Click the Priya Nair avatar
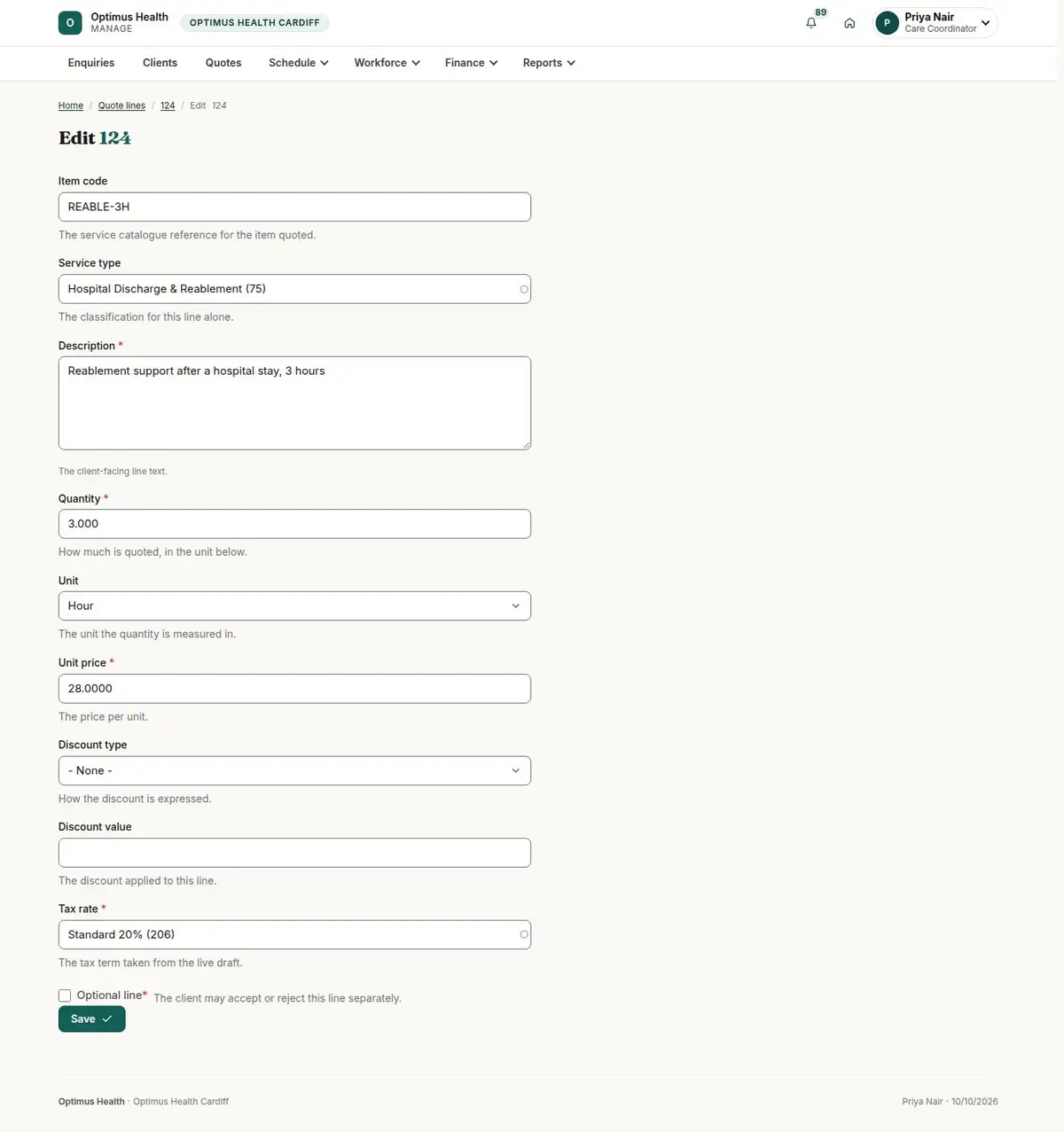This screenshot has height=1132, width=1064. coord(887,23)
